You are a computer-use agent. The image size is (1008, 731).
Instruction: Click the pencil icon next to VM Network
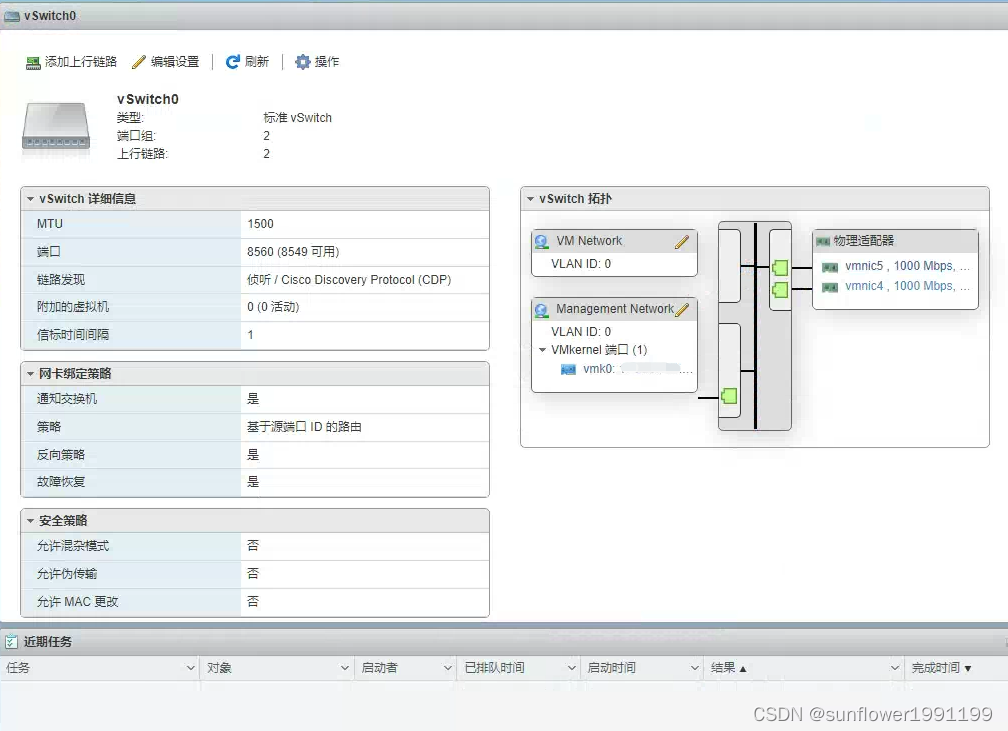point(681,240)
